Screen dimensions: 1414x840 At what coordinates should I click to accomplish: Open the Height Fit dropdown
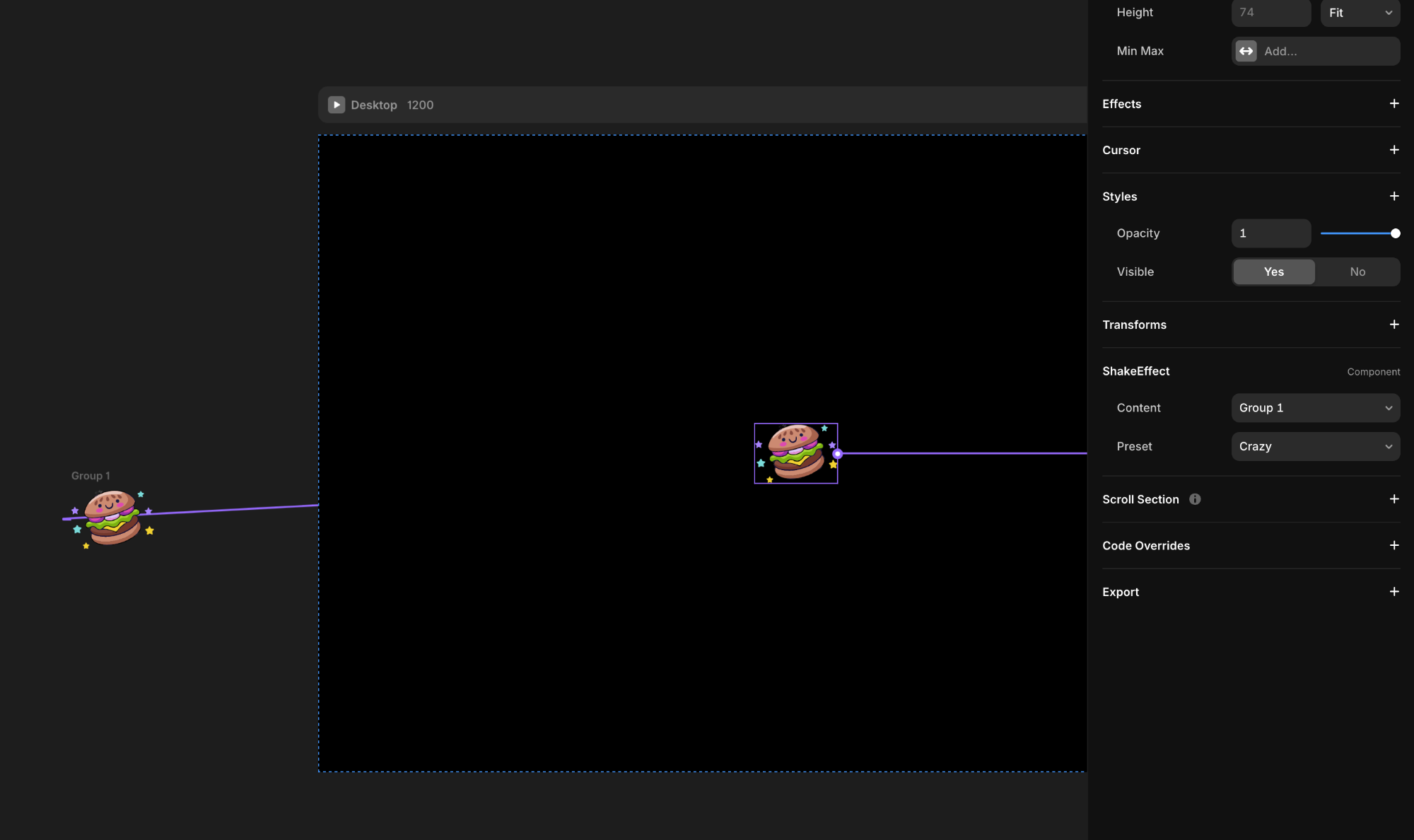[1360, 13]
